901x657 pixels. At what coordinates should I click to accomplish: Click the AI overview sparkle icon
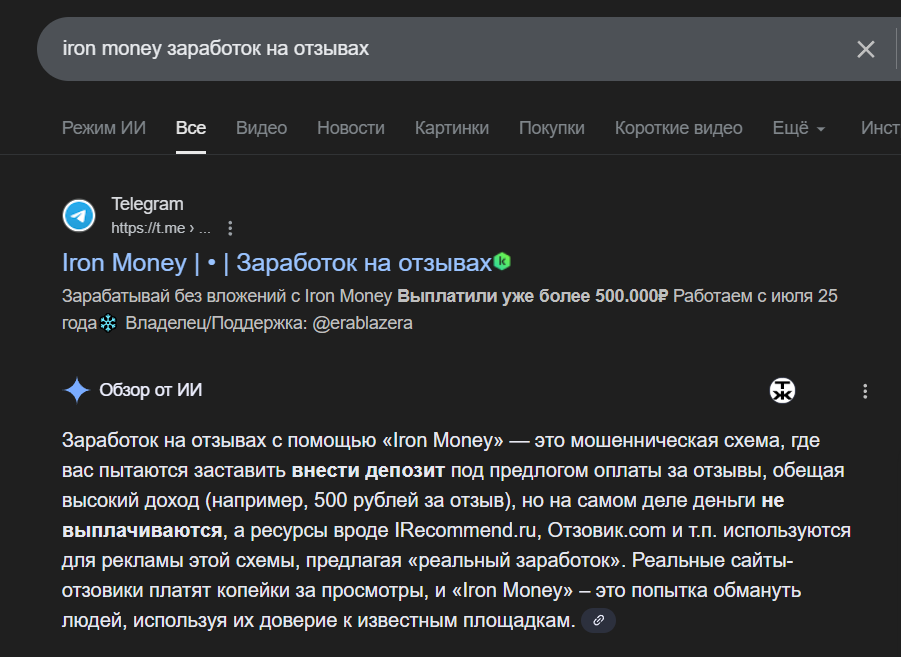pyautogui.click(x=77, y=390)
